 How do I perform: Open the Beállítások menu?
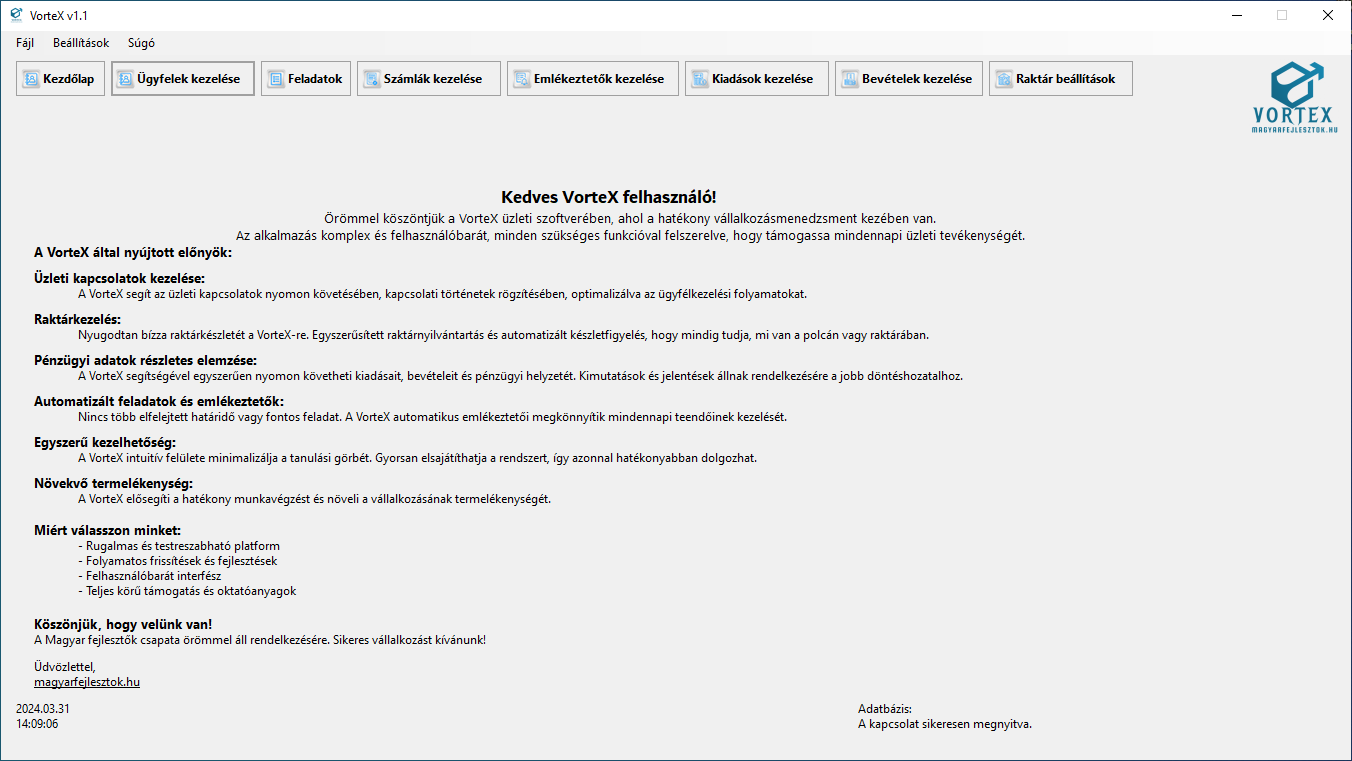81,43
